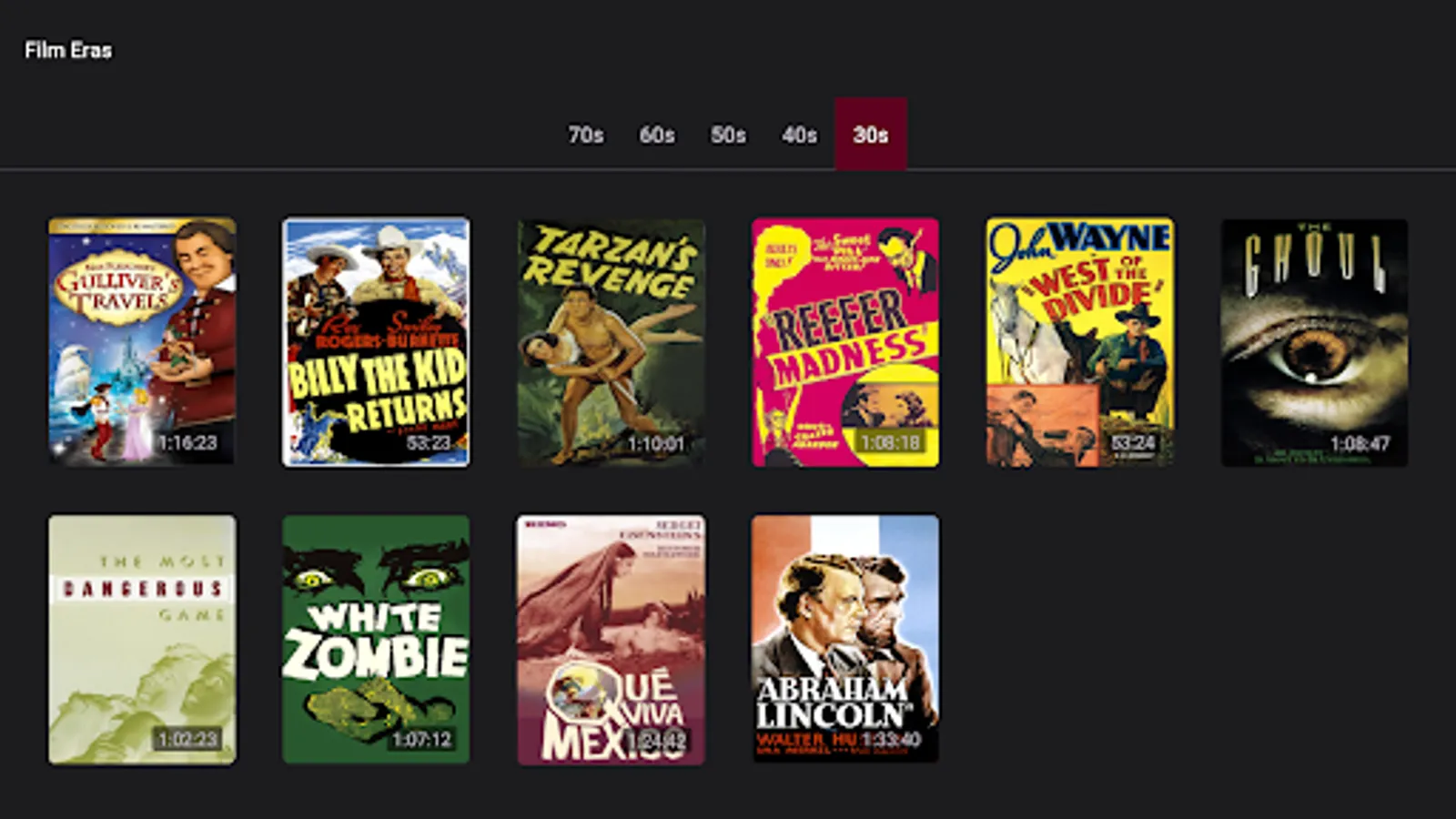Switch to the 60s era tab
This screenshot has height=819, width=1456.
tap(657, 135)
